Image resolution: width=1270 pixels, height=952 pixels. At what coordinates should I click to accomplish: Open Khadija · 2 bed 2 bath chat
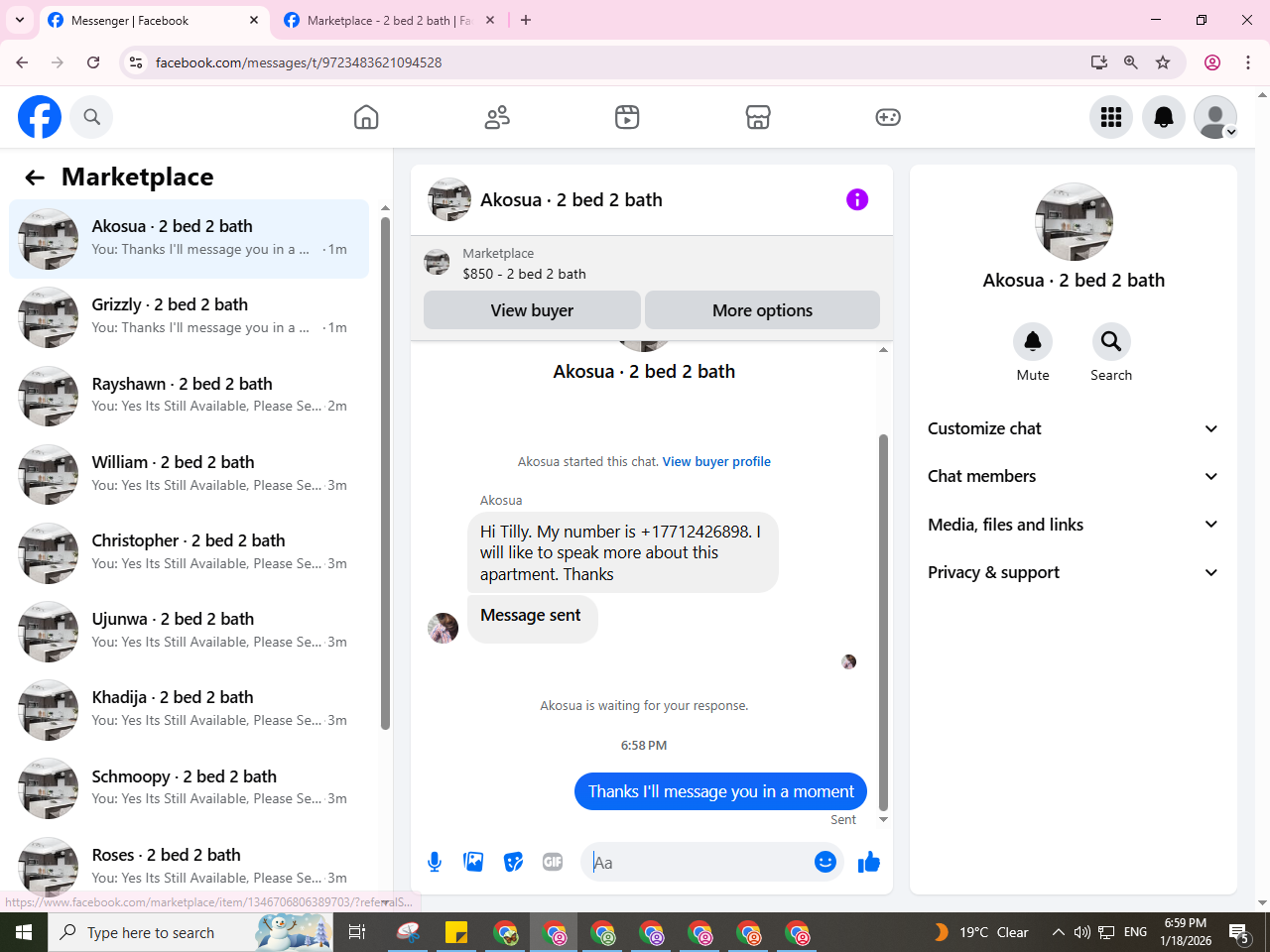click(189, 709)
